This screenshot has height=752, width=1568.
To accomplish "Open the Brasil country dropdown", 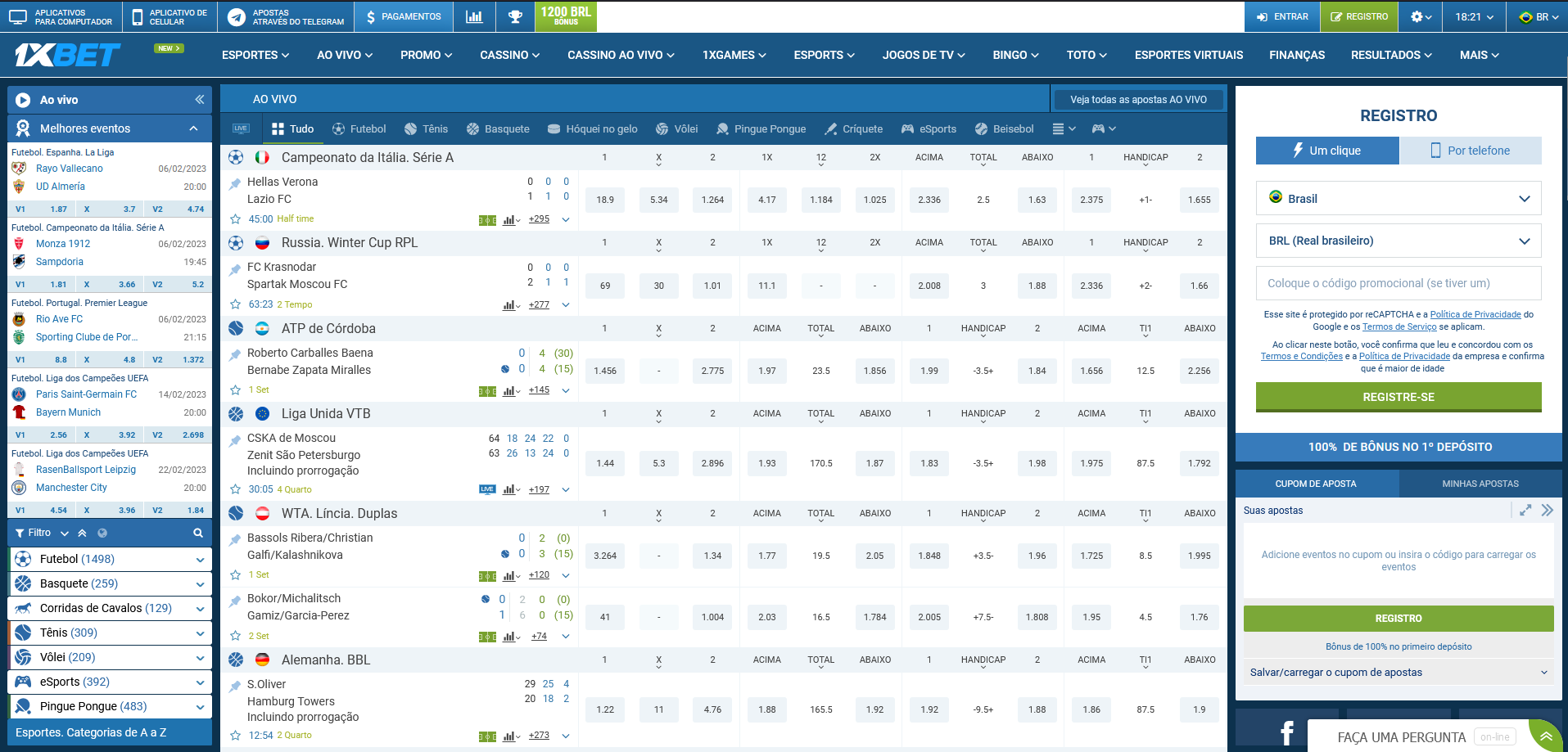I will click(1398, 199).
